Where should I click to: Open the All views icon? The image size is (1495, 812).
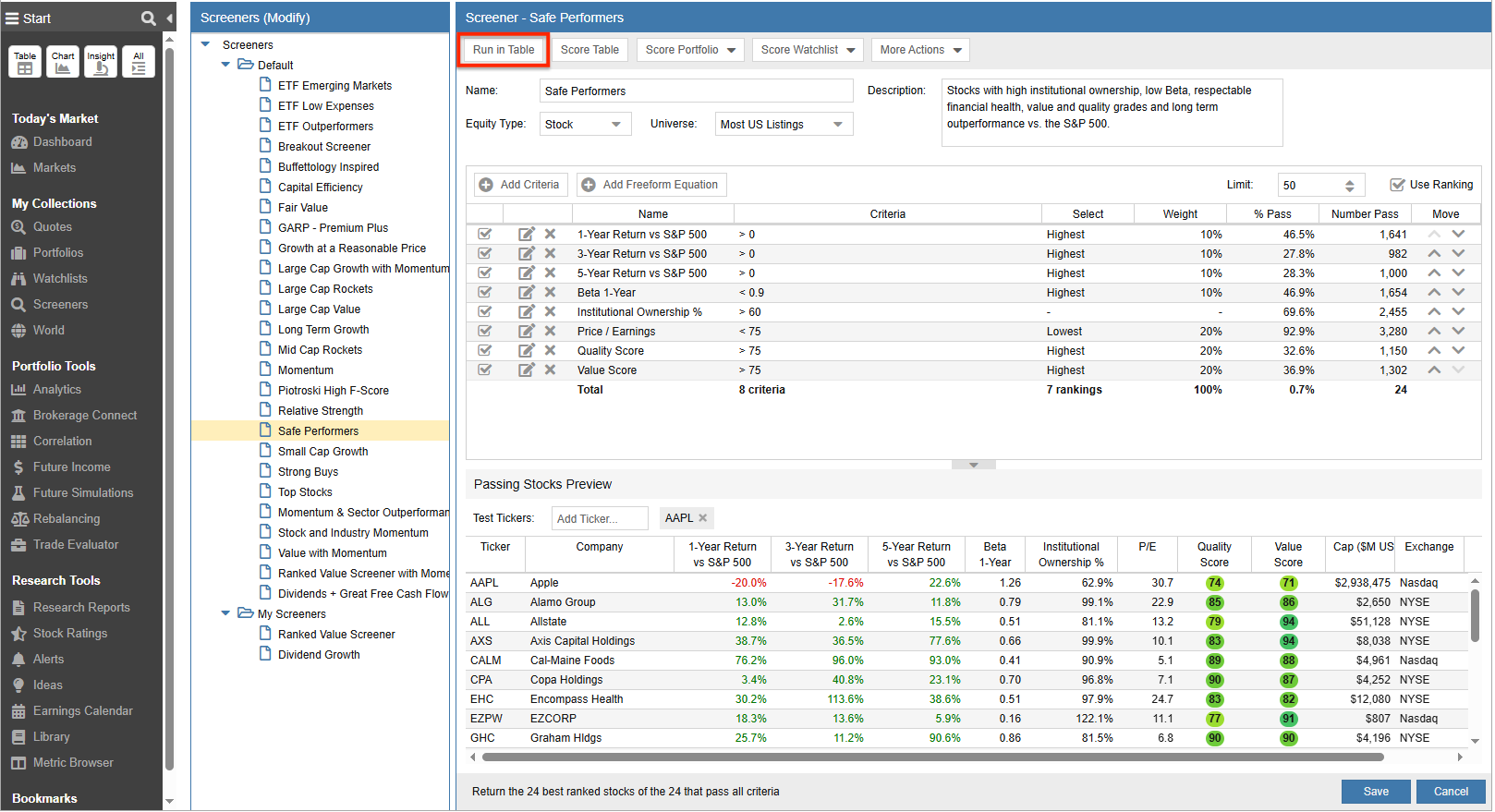139,62
